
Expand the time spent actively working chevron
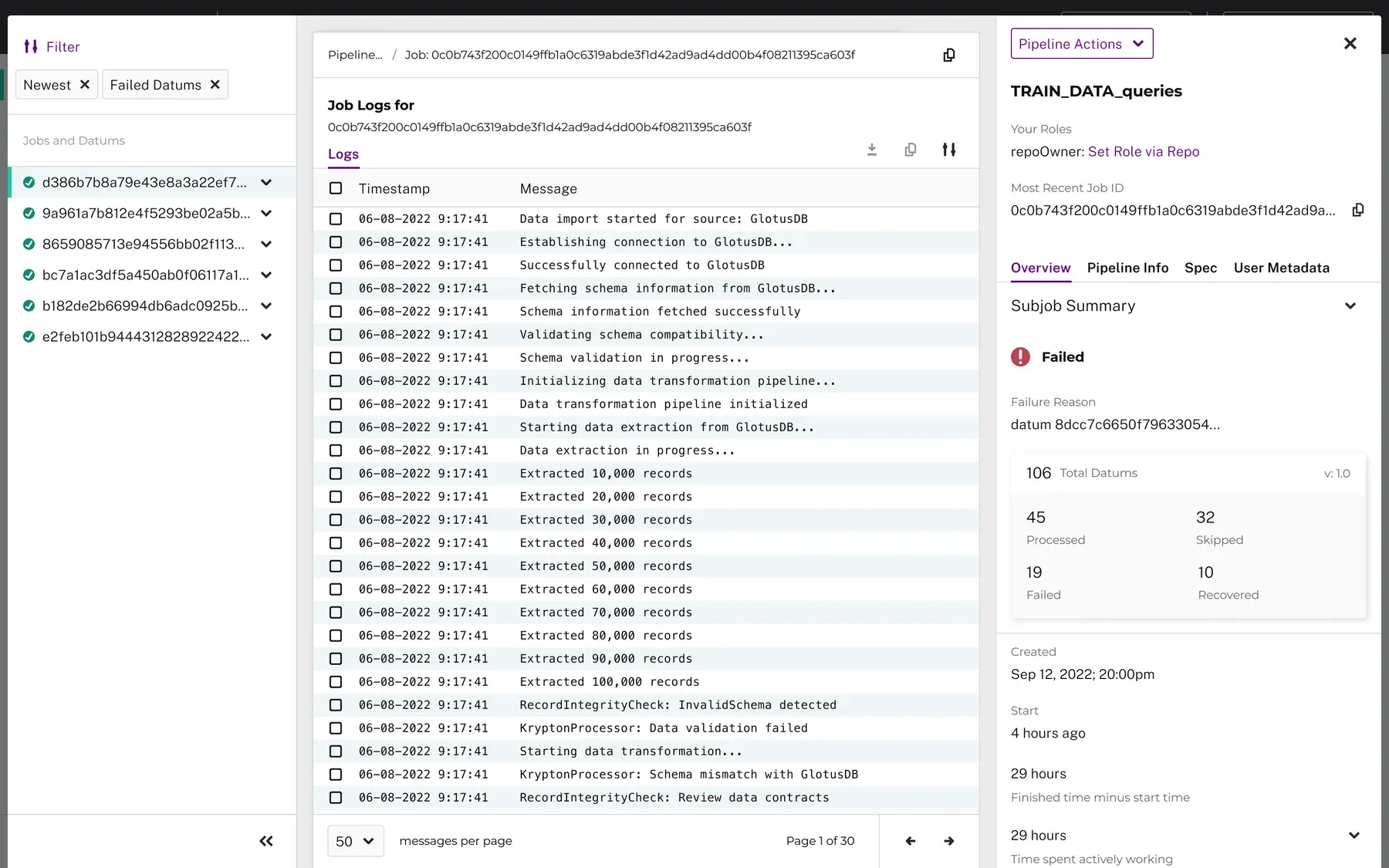[x=1354, y=836]
